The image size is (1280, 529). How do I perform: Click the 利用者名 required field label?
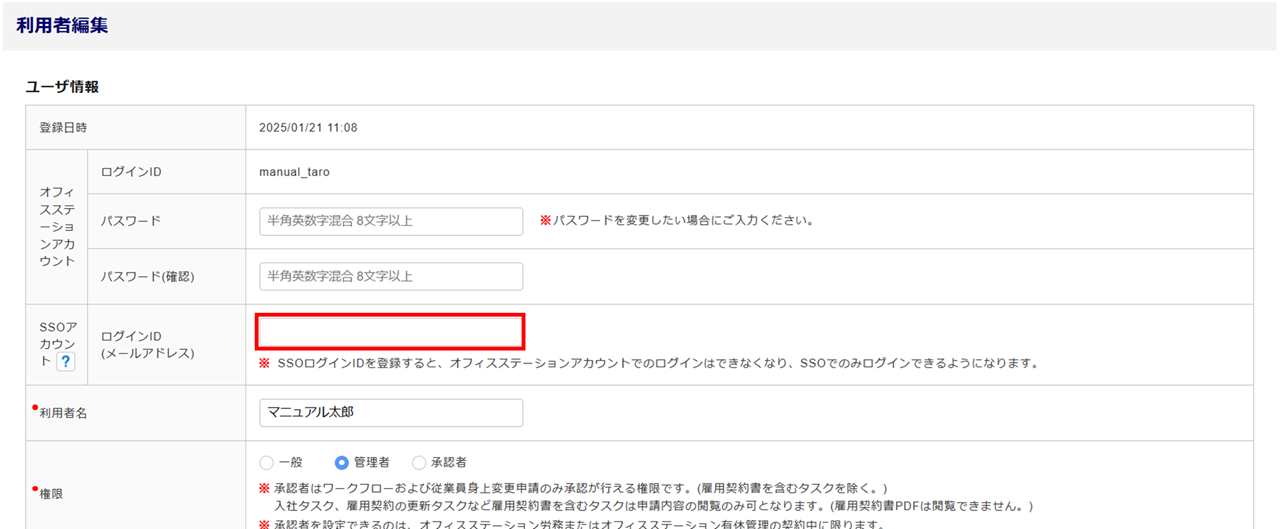[x=62, y=413]
